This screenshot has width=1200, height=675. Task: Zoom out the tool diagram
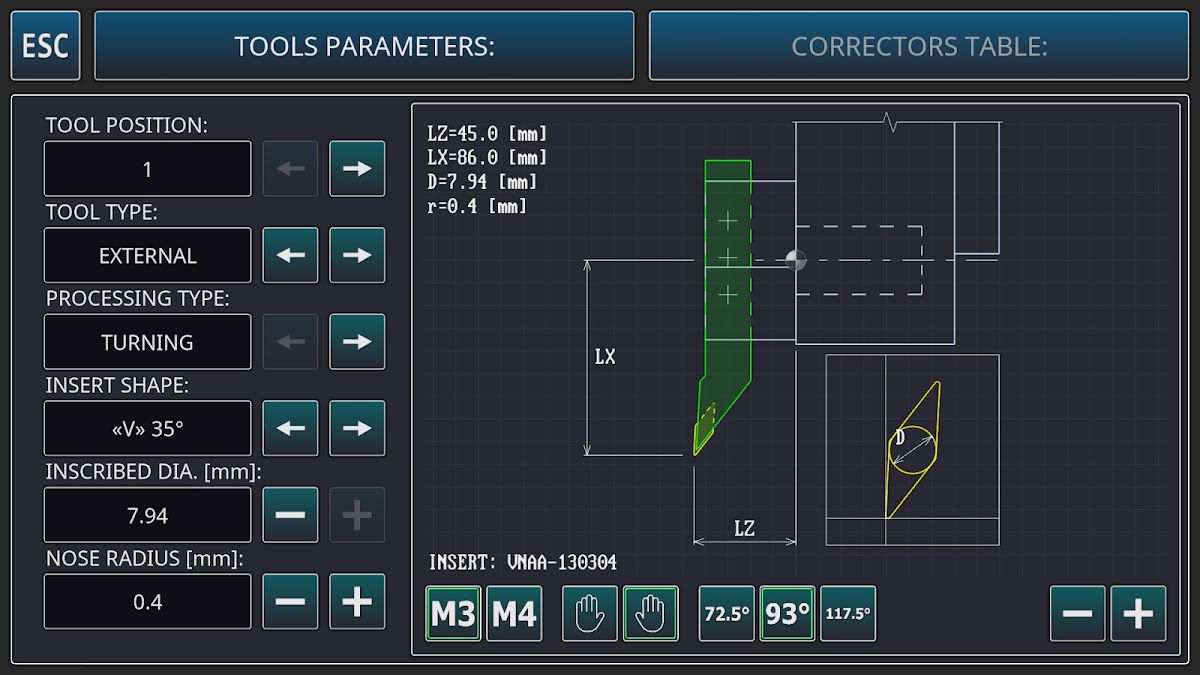click(x=1077, y=614)
